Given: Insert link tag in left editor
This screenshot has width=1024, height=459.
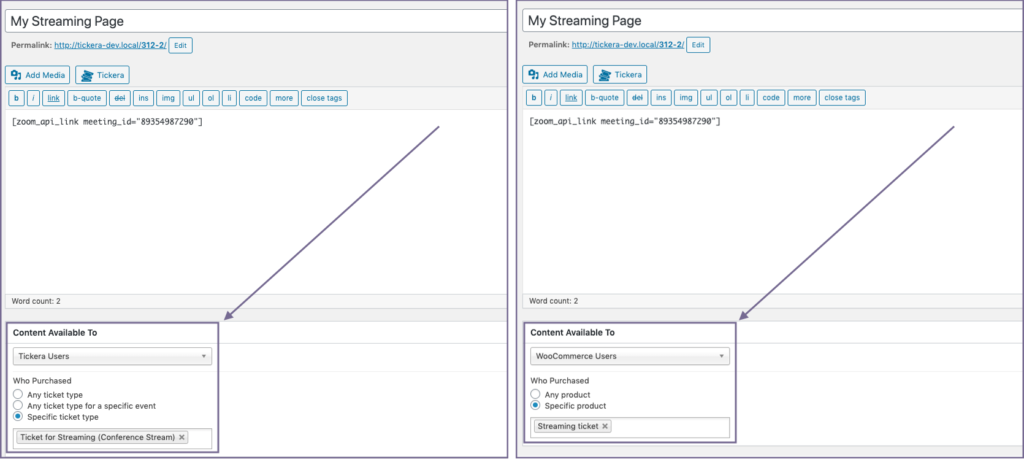Looking at the screenshot, I should 54,98.
